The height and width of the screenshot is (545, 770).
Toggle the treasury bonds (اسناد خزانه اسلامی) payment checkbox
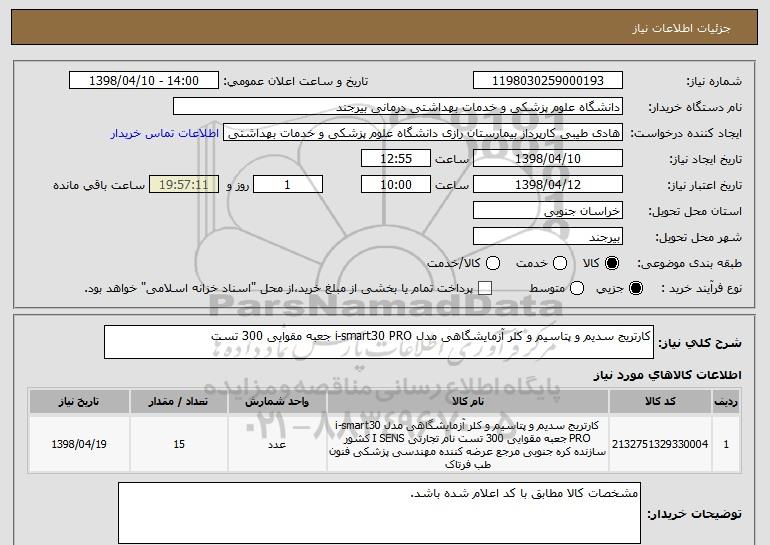pos(485,289)
